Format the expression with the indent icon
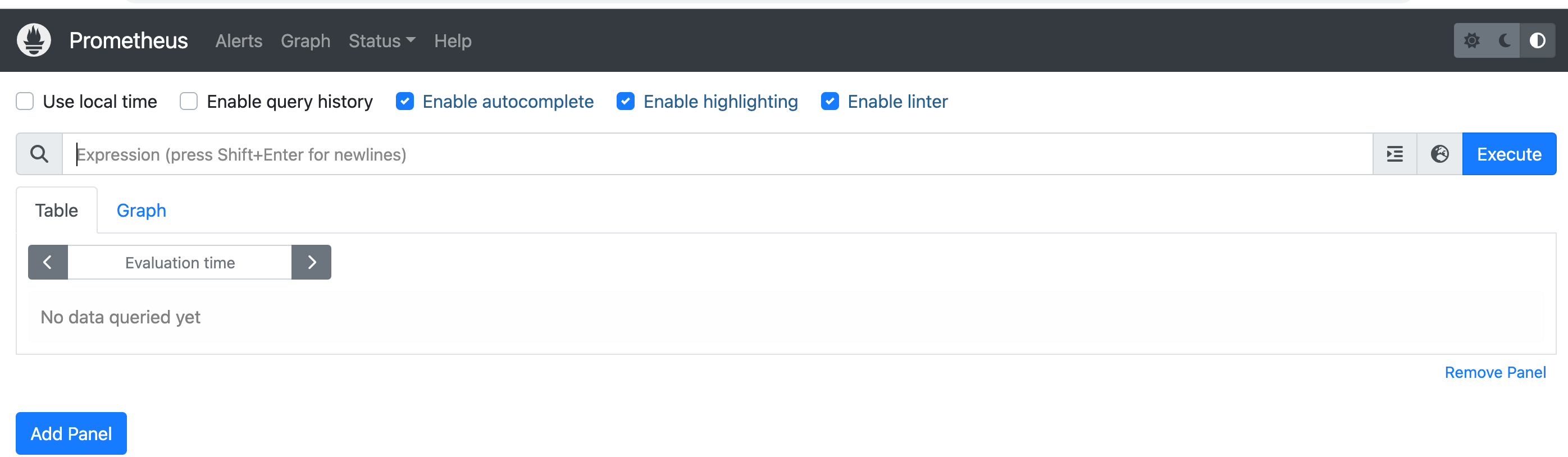 click(1394, 154)
